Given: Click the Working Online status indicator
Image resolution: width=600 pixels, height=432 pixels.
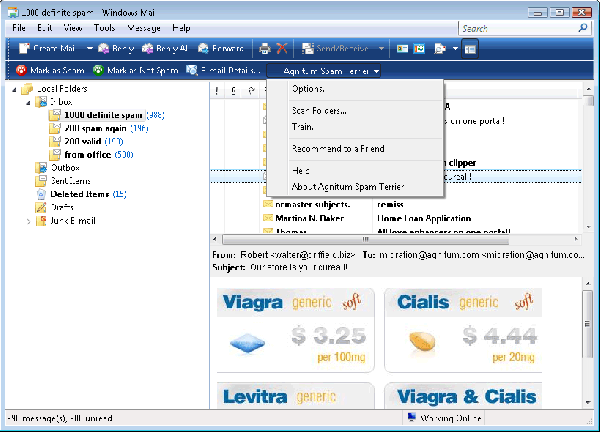Looking at the screenshot, I should coord(444,418).
